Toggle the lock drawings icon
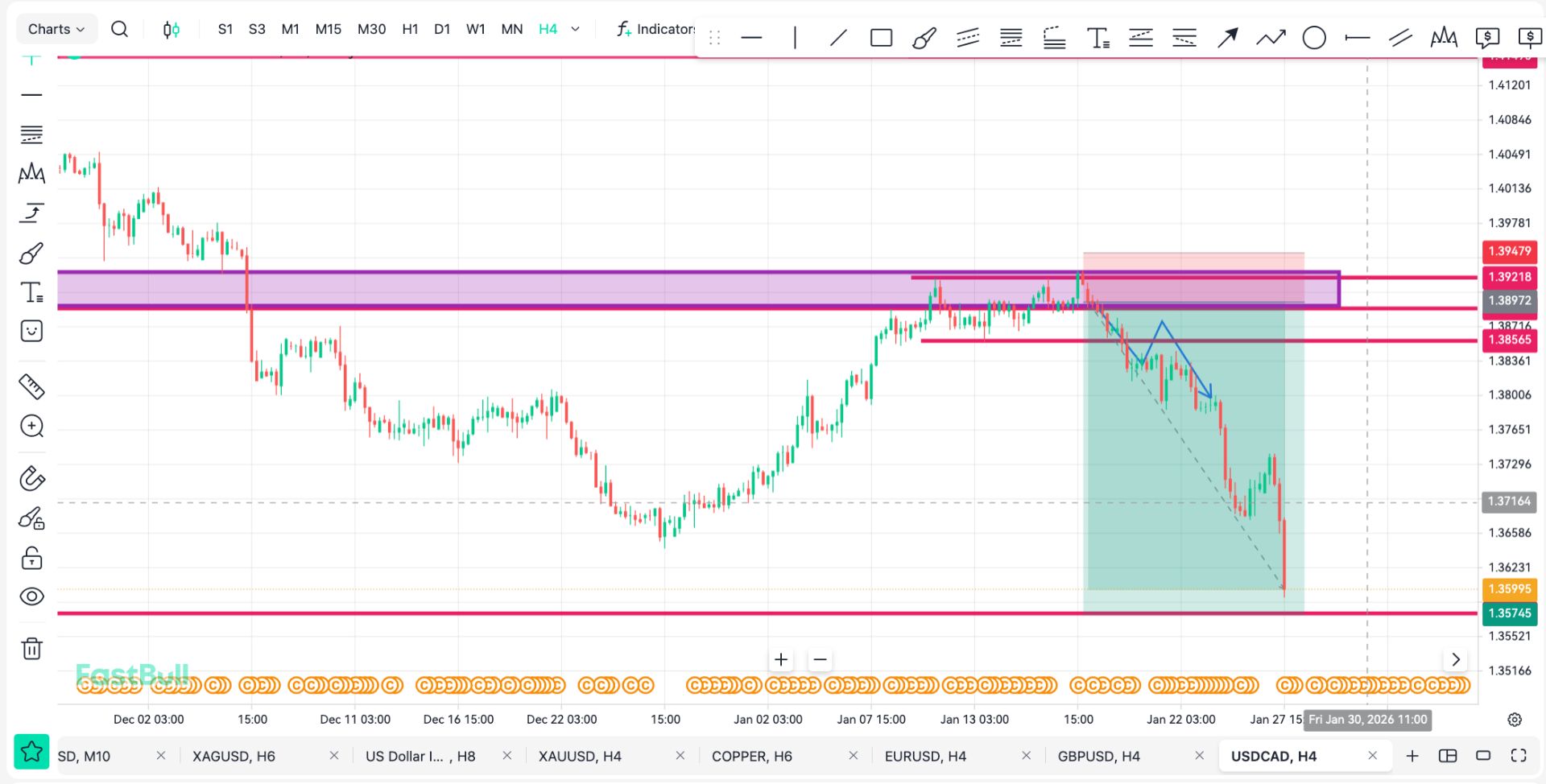 coord(31,558)
